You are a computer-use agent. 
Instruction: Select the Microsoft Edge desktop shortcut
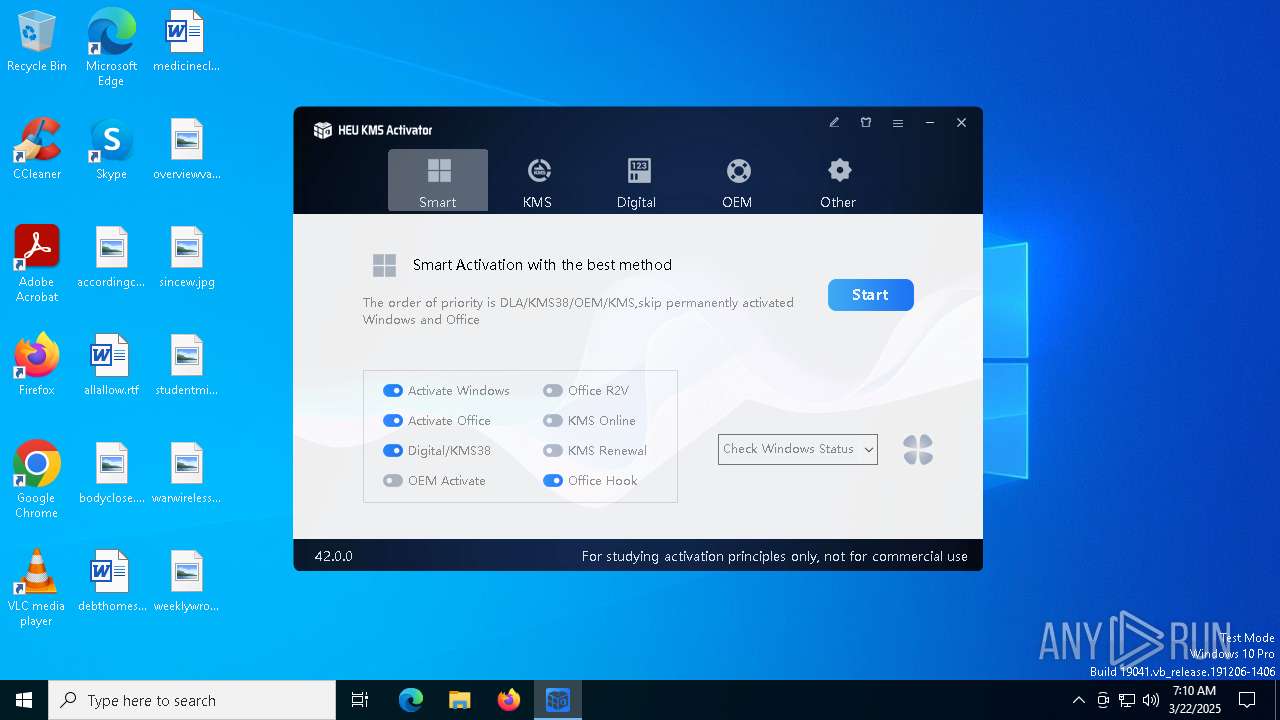[111, 48]
